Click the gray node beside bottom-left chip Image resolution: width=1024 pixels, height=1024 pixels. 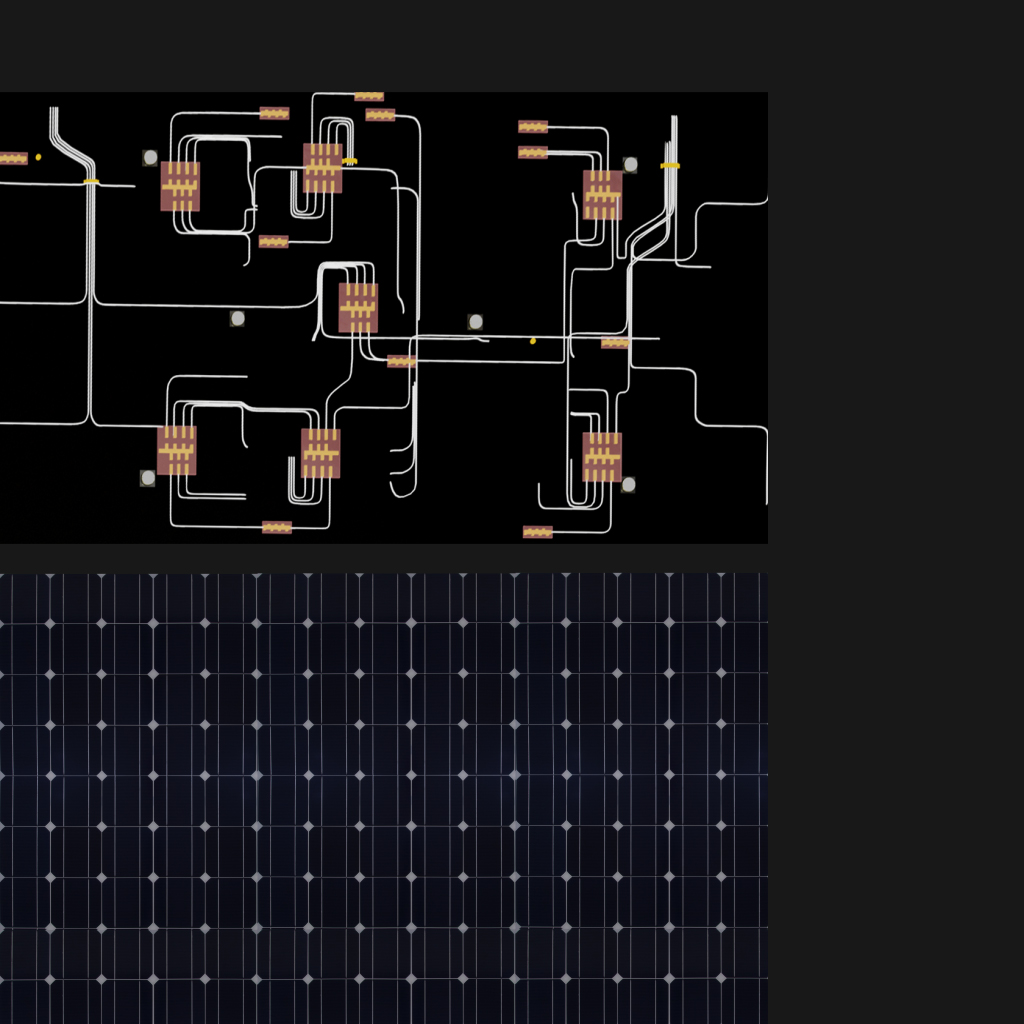(148, 478)
